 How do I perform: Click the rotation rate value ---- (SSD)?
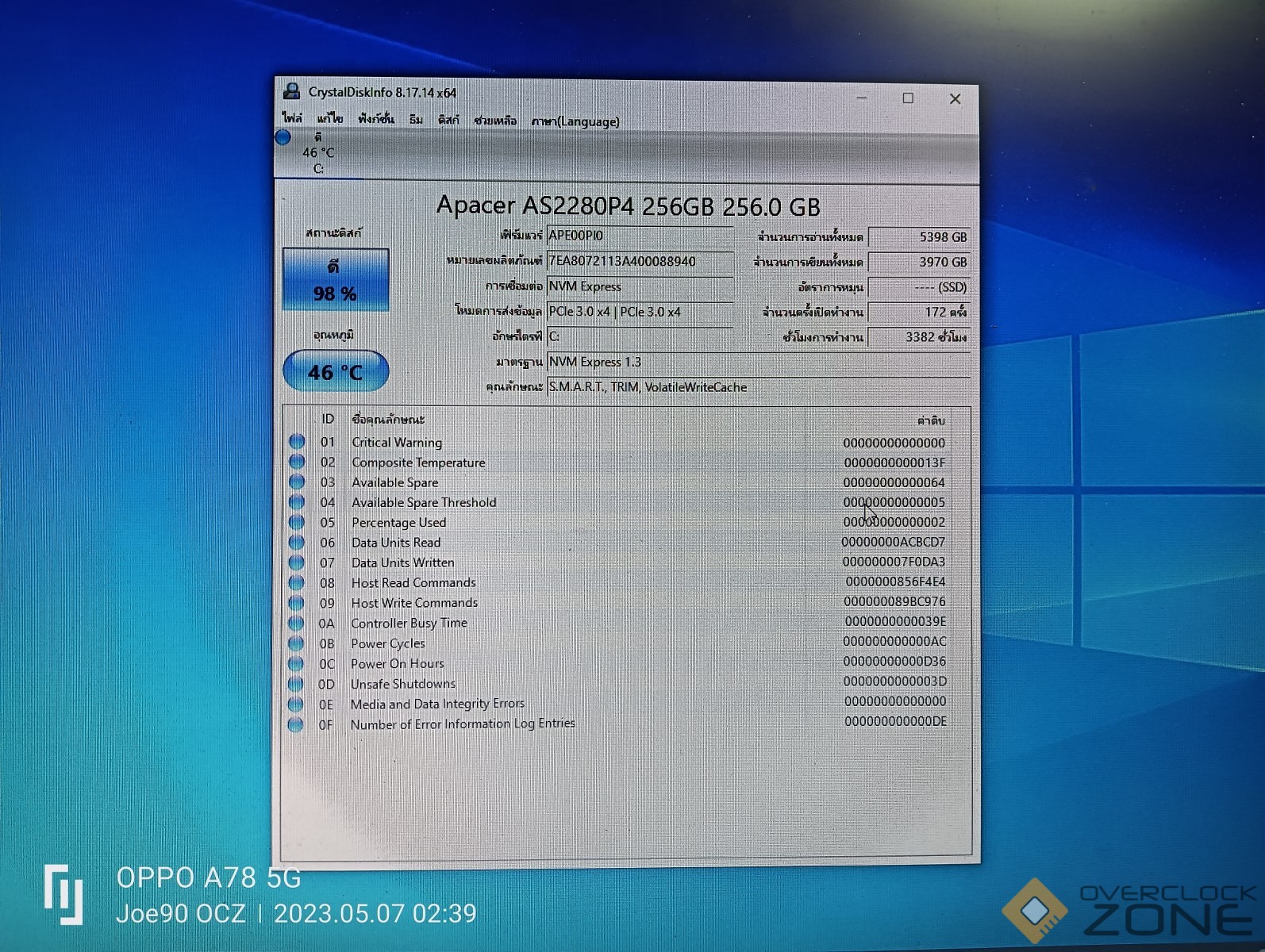click(x=918, y=287)
